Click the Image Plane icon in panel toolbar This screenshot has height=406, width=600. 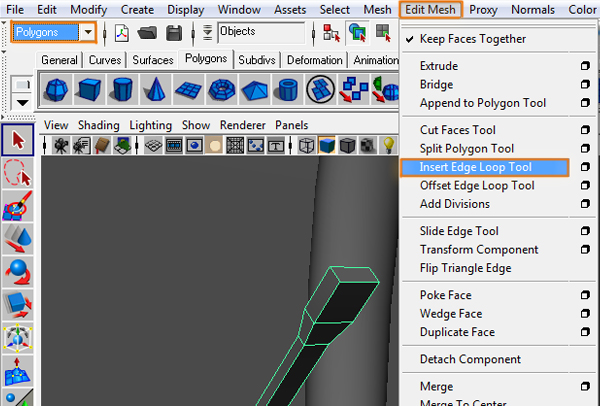point(122,146)
